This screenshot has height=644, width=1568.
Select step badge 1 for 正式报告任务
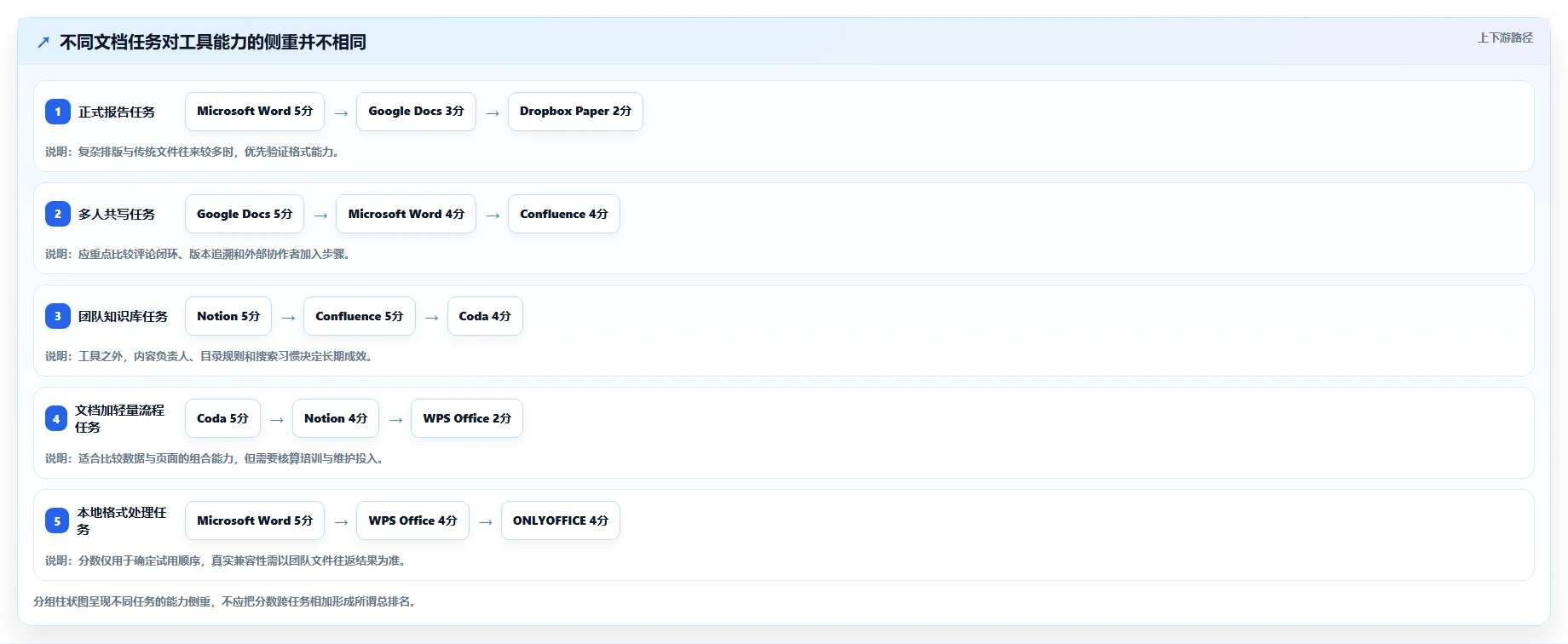(58, 112)
